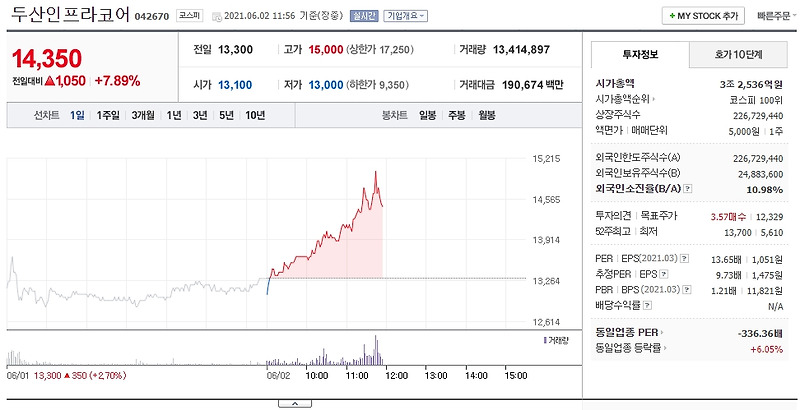Click the 고가 value 15,000
This screenshot has height=410, width=800.
[326, 50]
